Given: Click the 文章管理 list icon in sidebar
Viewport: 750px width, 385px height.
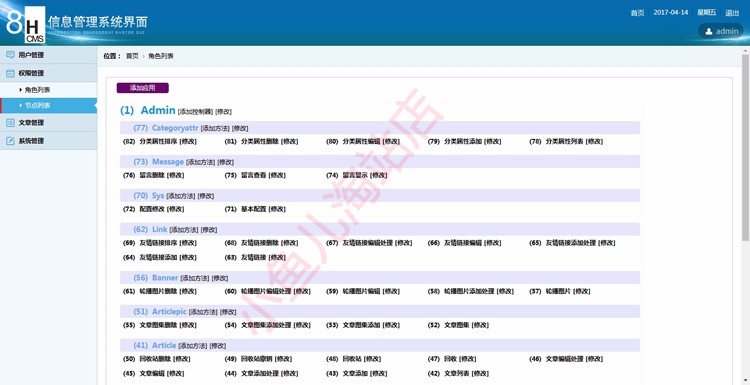Looking at the screenshot, I should pyautogui.click(x=10, y=122).
